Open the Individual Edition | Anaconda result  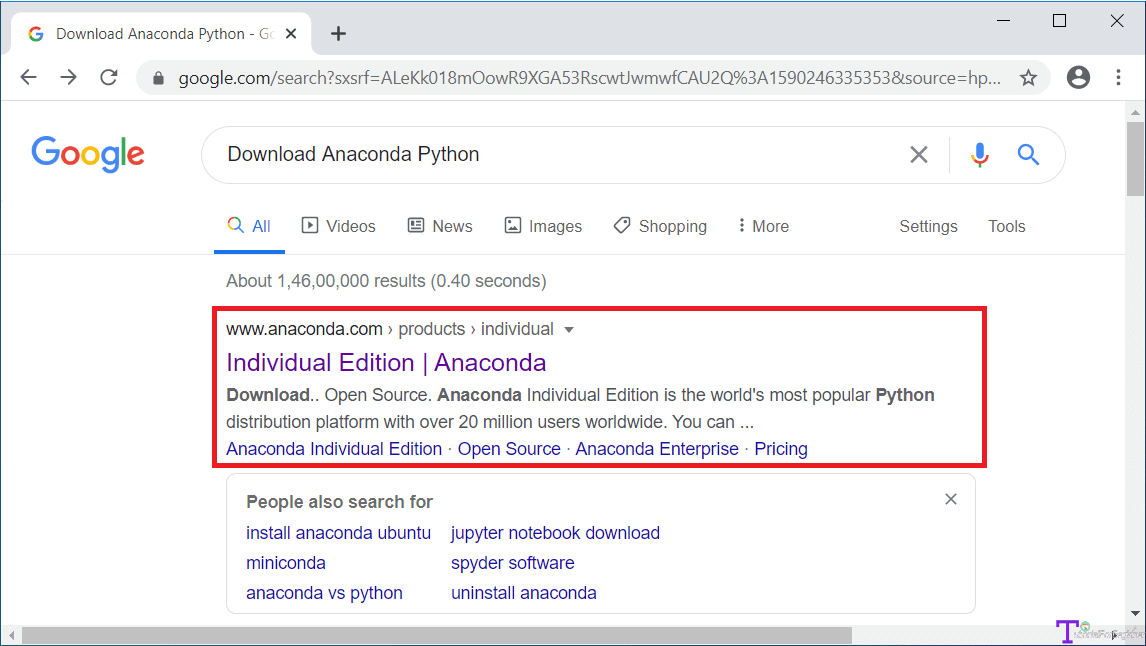coord(386,362)
